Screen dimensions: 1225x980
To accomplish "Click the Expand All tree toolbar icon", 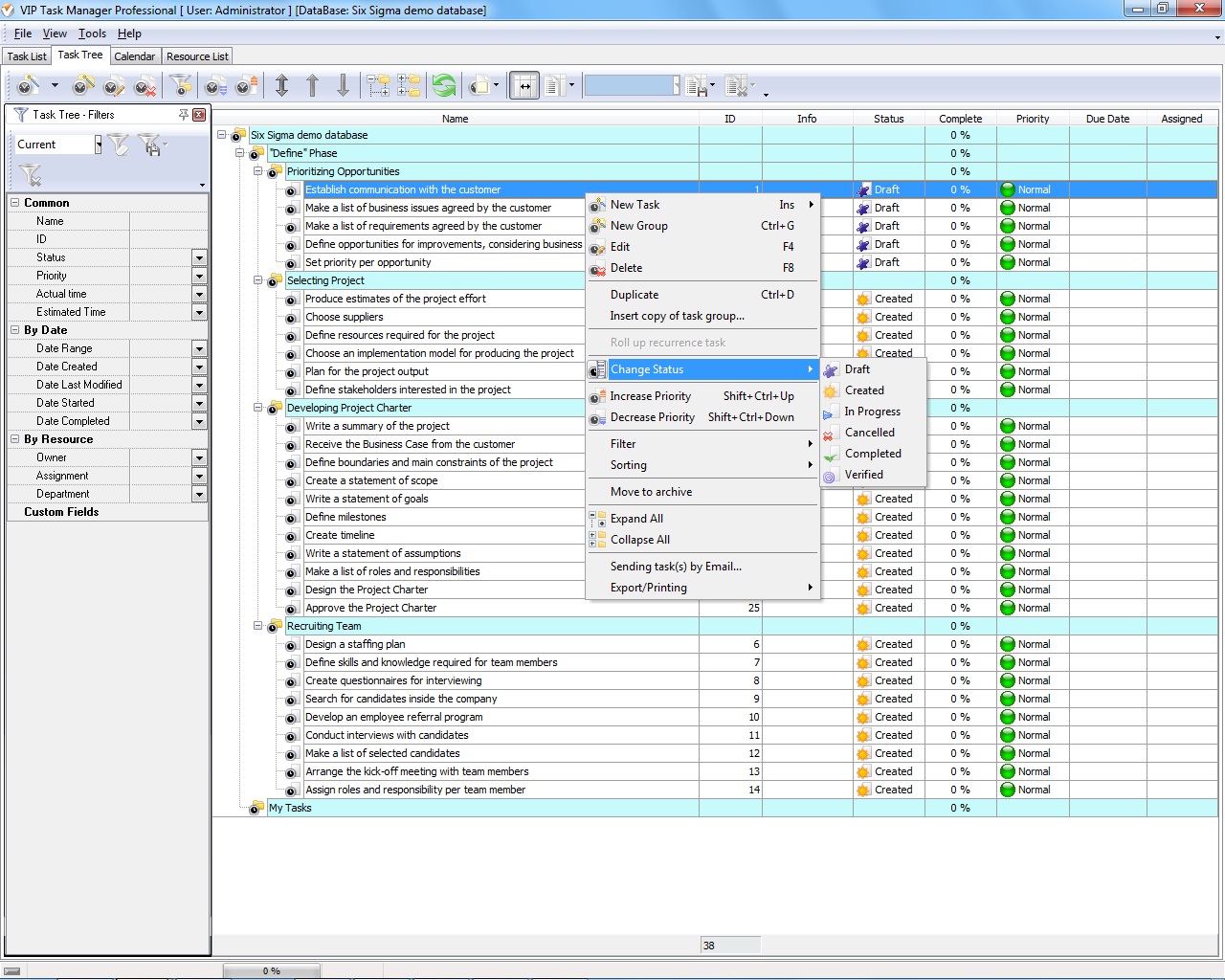I will 379,86.
